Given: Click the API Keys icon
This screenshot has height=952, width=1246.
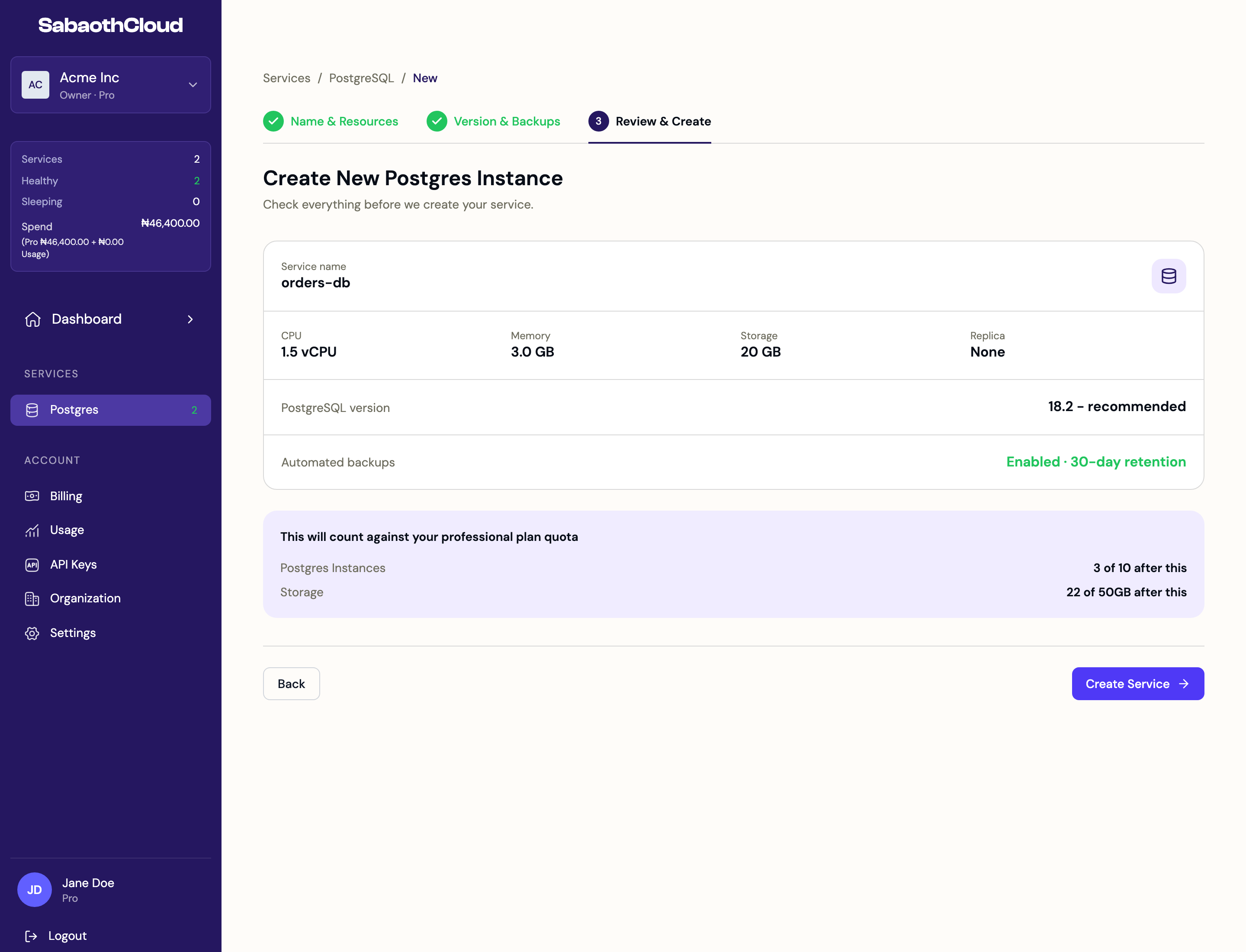Looking at the screenshot, I should (x=32, y=564).
